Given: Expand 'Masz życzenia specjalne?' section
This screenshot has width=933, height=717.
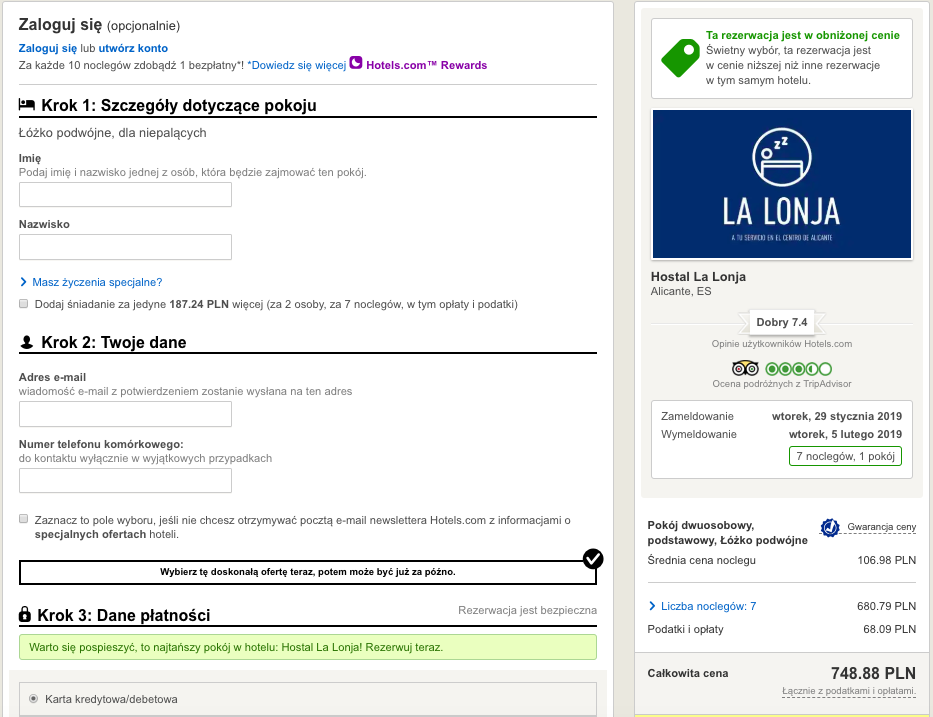Looking at the screenshot, I should coord(96,282).
